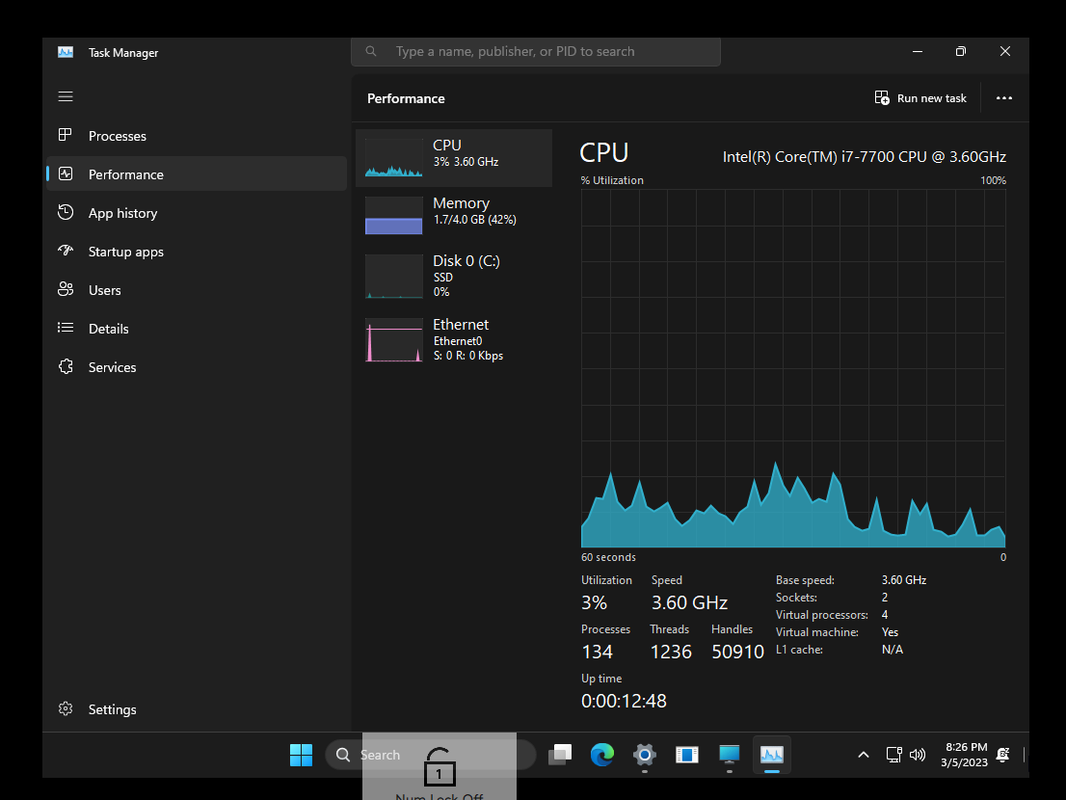
Task: Select the Disk 0 (C:) resource entry
Action: pyautogui.click(x=453, y=275)
